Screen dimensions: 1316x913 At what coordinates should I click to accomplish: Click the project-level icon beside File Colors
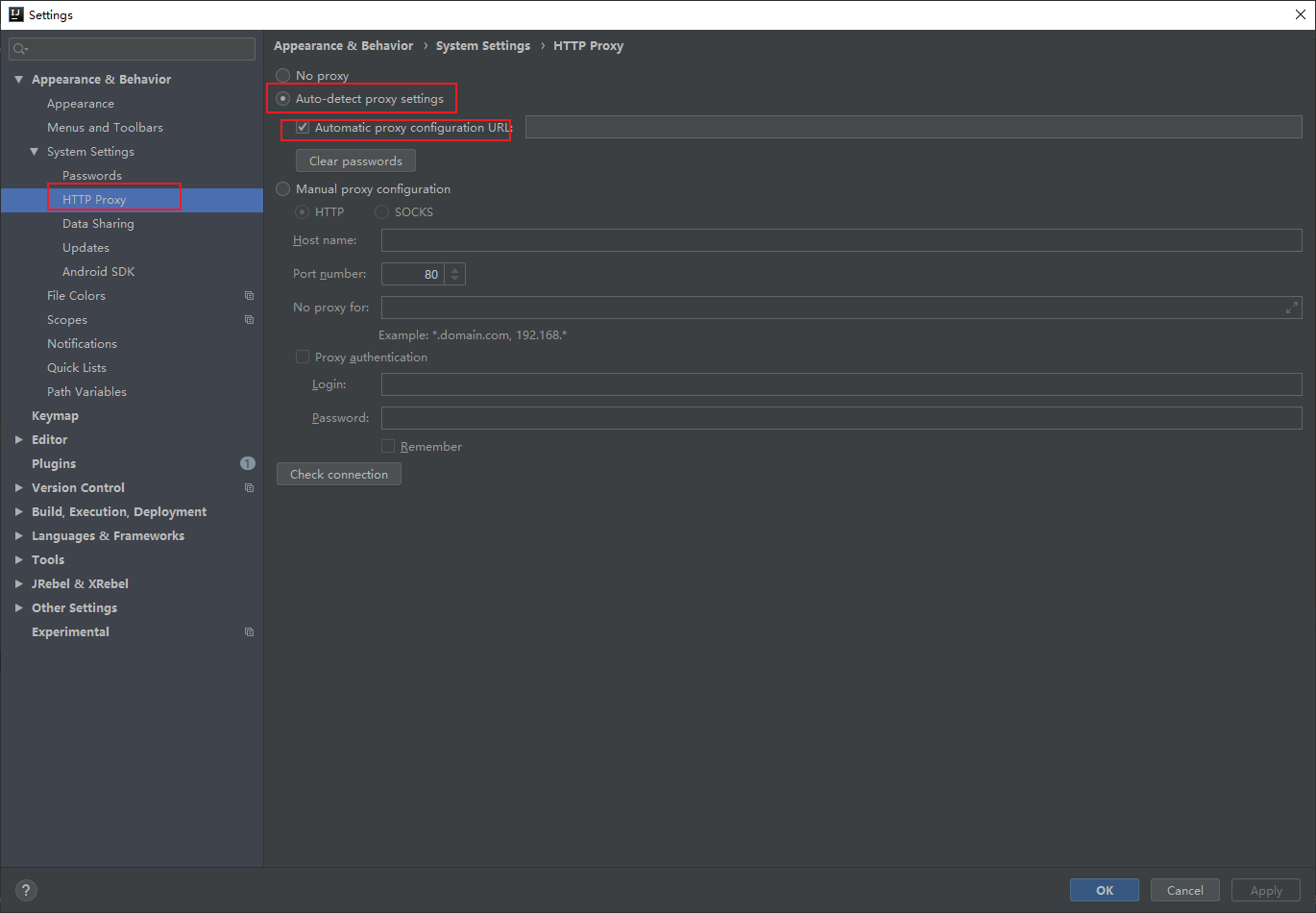249,296
